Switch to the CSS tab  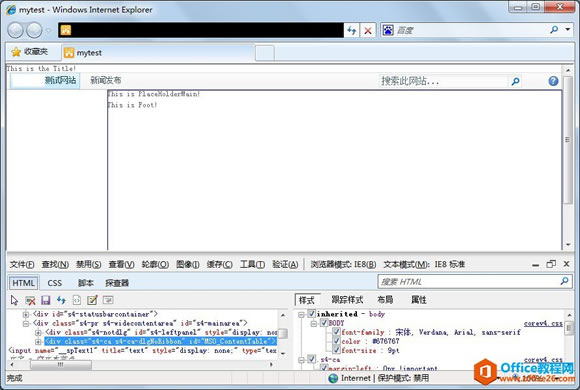pyautogui.click(x=55, y=283)
